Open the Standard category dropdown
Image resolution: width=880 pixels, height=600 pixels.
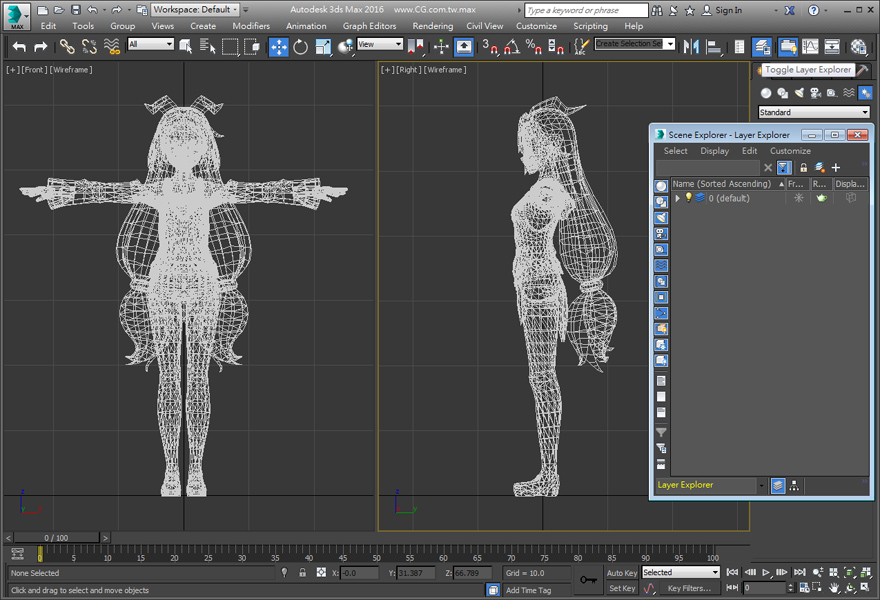point(814,112)
